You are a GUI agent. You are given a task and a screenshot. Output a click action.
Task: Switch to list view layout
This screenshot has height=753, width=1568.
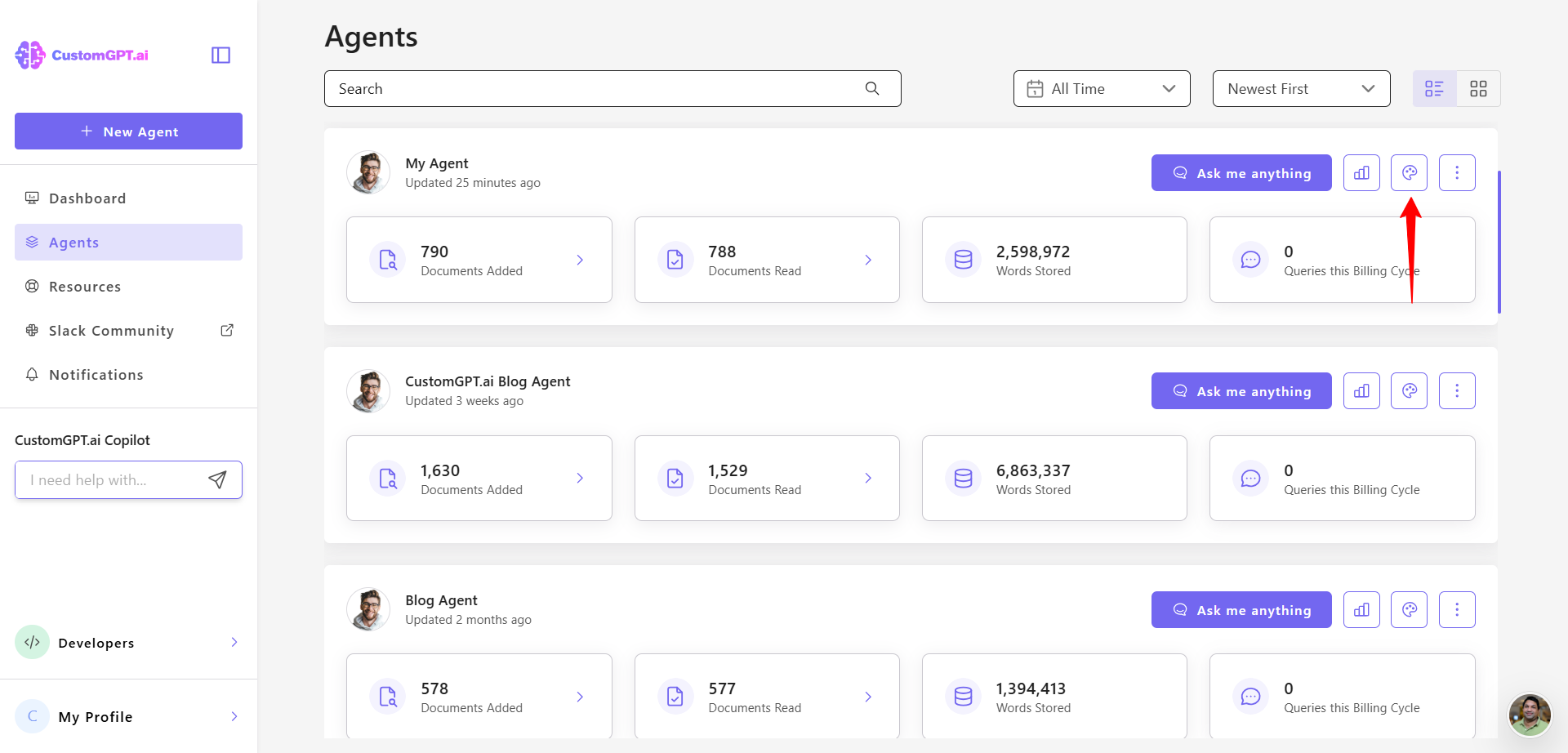click(1435, 88)
